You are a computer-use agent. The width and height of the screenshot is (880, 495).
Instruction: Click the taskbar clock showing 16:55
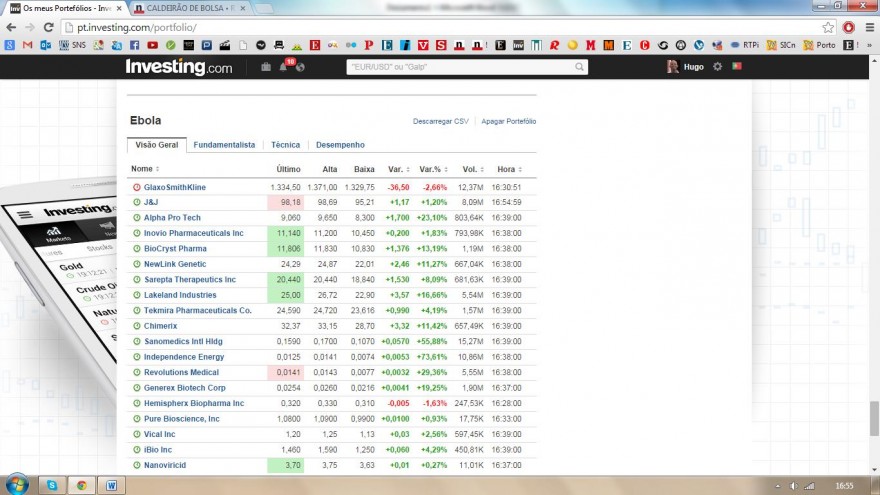pyautogui.click(x=844, y=486)
